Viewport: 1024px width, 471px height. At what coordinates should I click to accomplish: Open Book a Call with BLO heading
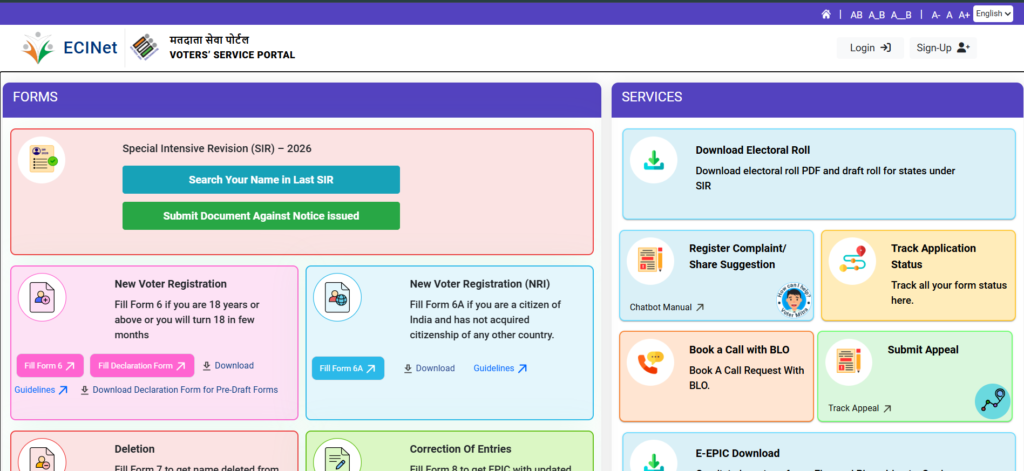click(x=741, y=349)
